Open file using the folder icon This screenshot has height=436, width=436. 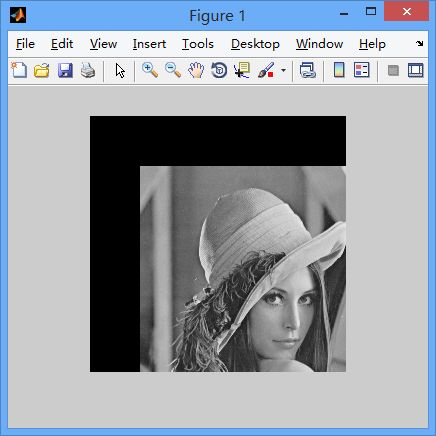pos(42,71)
